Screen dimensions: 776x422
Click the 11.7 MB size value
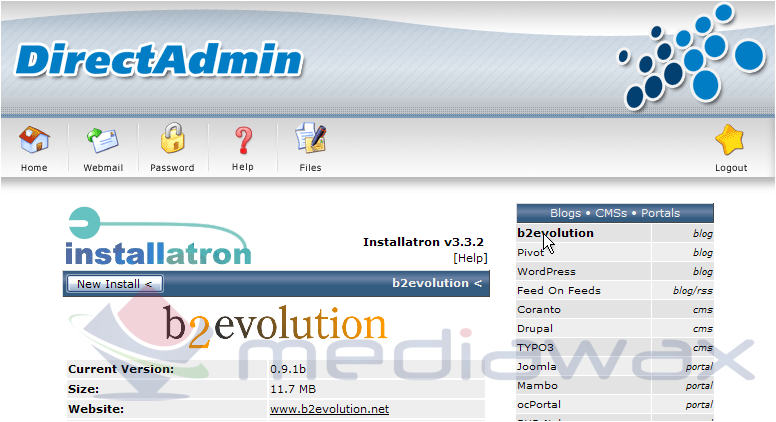[293, 389]
